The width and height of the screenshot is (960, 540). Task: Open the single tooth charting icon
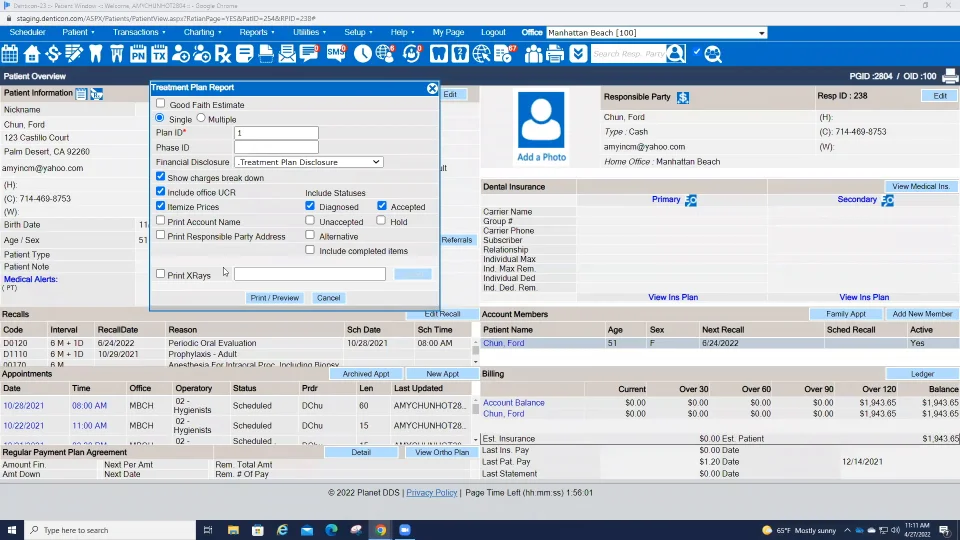point(96,54)
